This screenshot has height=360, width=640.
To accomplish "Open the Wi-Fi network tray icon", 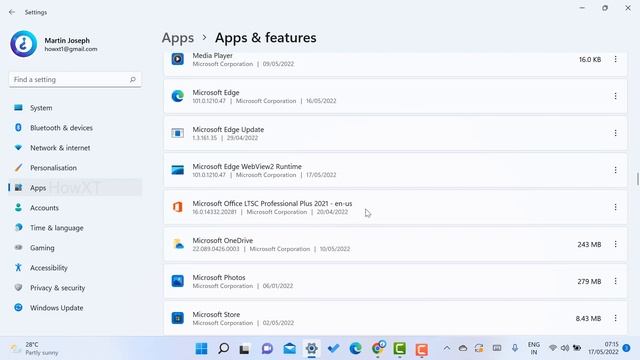I will (553, 348).
